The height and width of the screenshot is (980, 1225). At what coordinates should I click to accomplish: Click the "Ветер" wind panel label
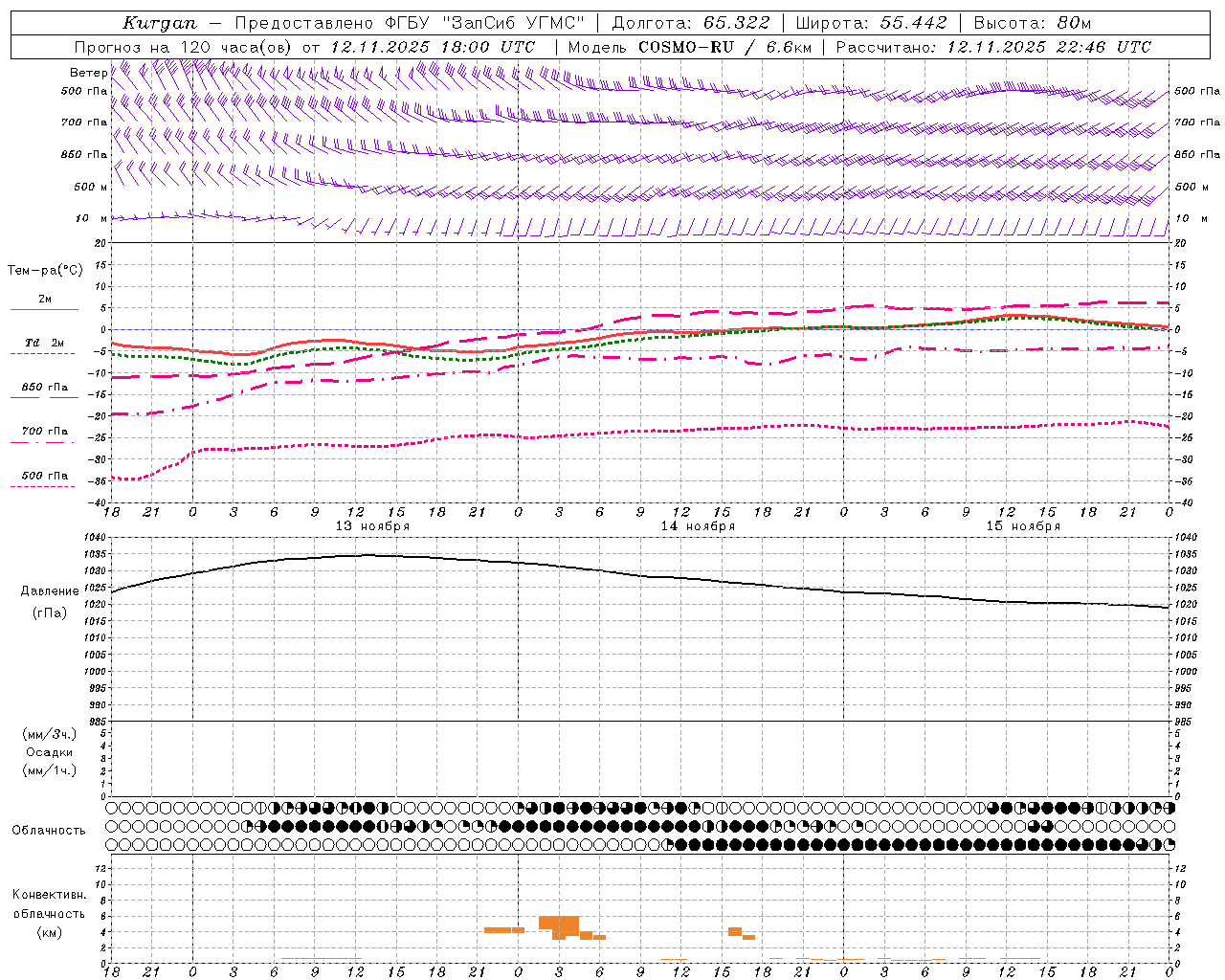(x=88, y=73)
